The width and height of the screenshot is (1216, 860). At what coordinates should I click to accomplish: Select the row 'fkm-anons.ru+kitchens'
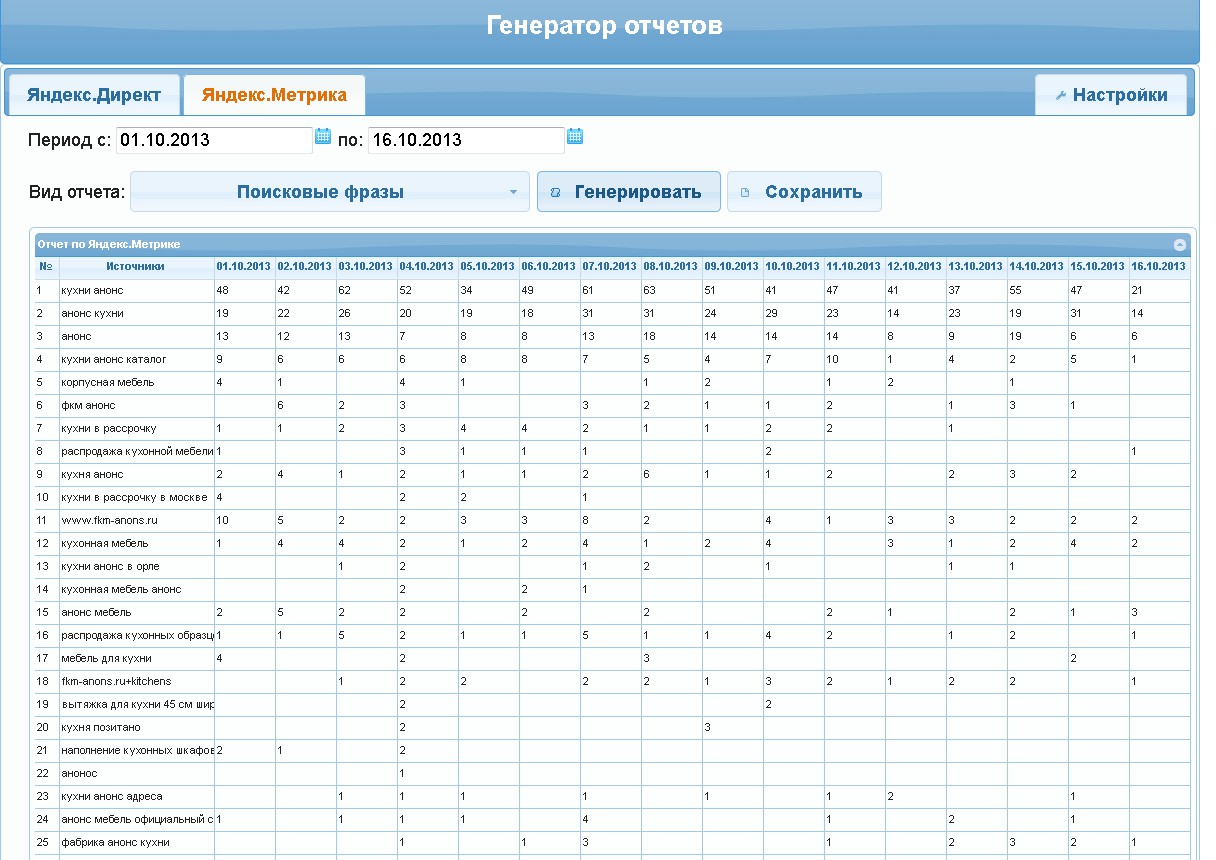(x=611, y=682)
